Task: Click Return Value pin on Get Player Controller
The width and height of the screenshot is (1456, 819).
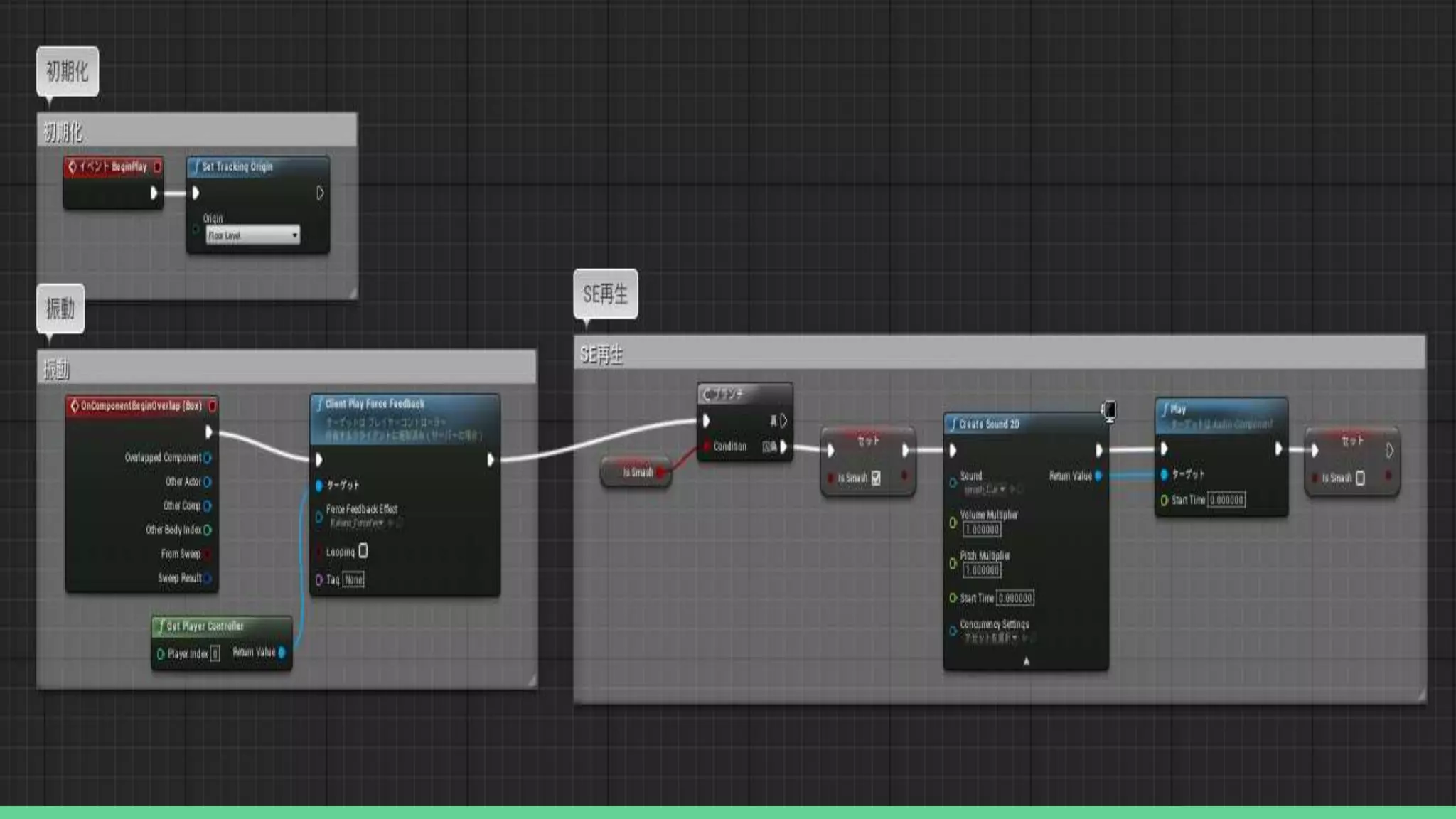Action: point(282,652)
